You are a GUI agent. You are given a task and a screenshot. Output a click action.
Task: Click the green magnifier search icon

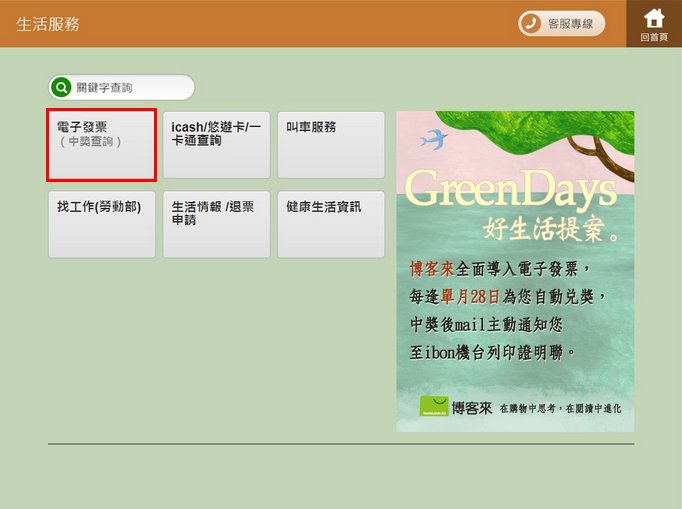click(61, 87)
